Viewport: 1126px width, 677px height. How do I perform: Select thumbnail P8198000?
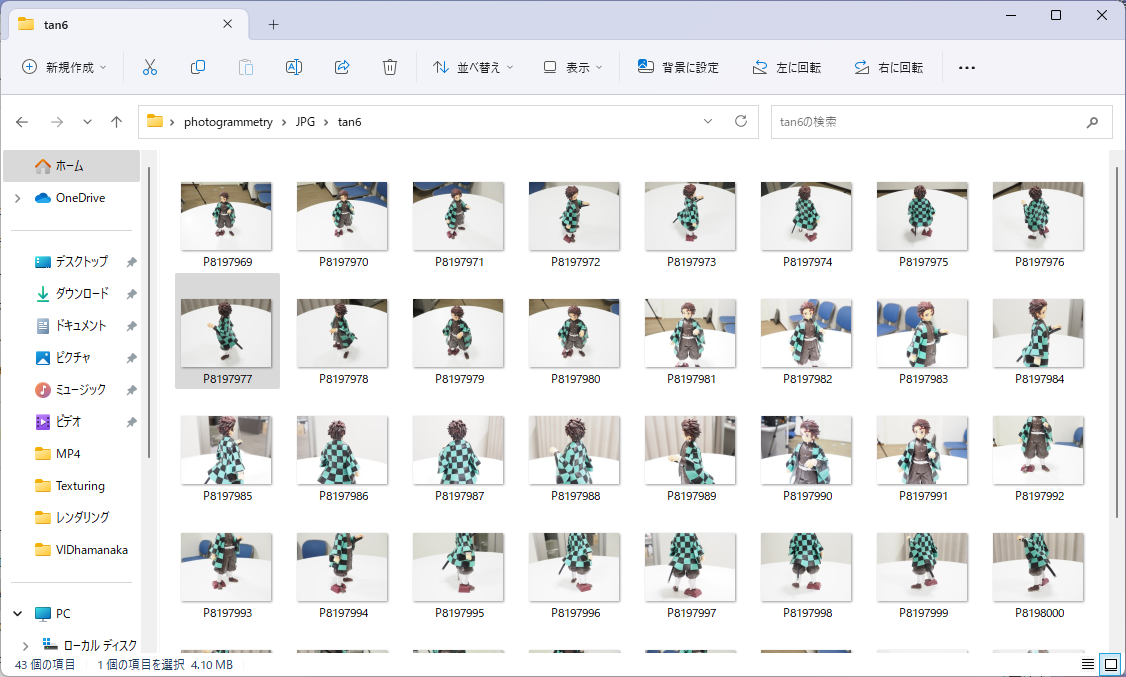pyautogui.click(x=1038, y=567)
